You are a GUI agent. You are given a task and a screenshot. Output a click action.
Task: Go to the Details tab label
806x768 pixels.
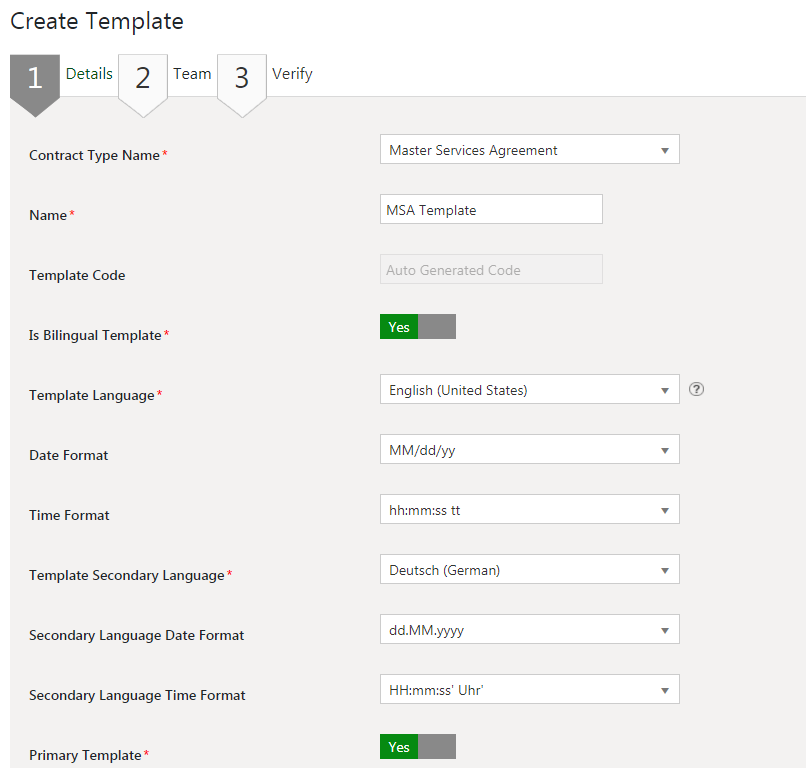[x=89, y=74]
